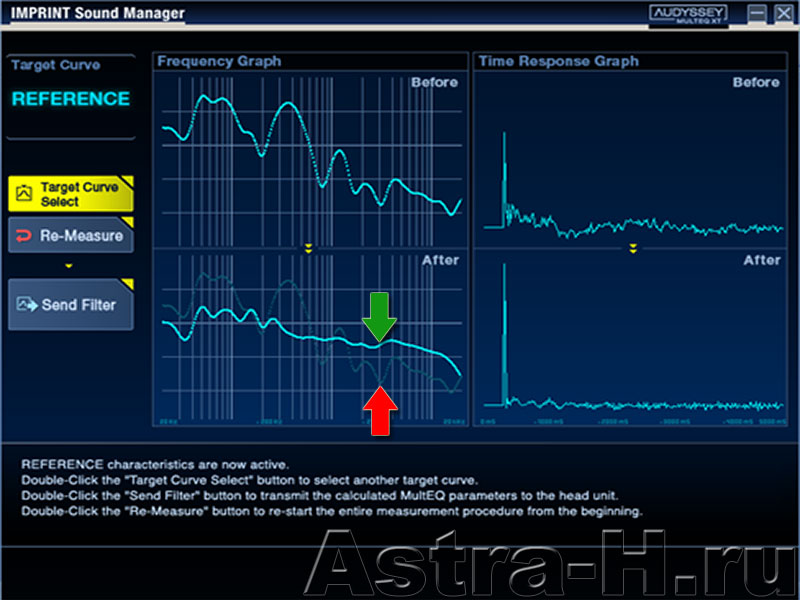The image size is (800, 600).
Task: Click the Re-Measure button
Action: click(71, 235)
